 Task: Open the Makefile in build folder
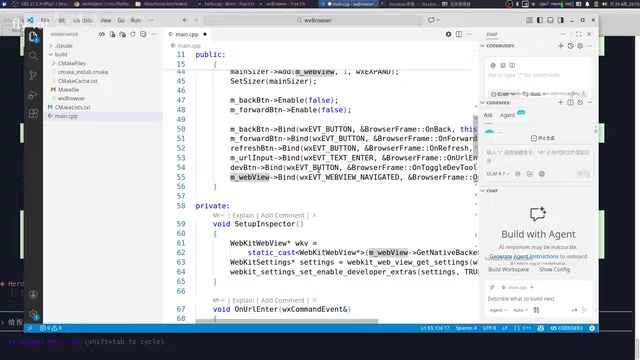(68, 89)
